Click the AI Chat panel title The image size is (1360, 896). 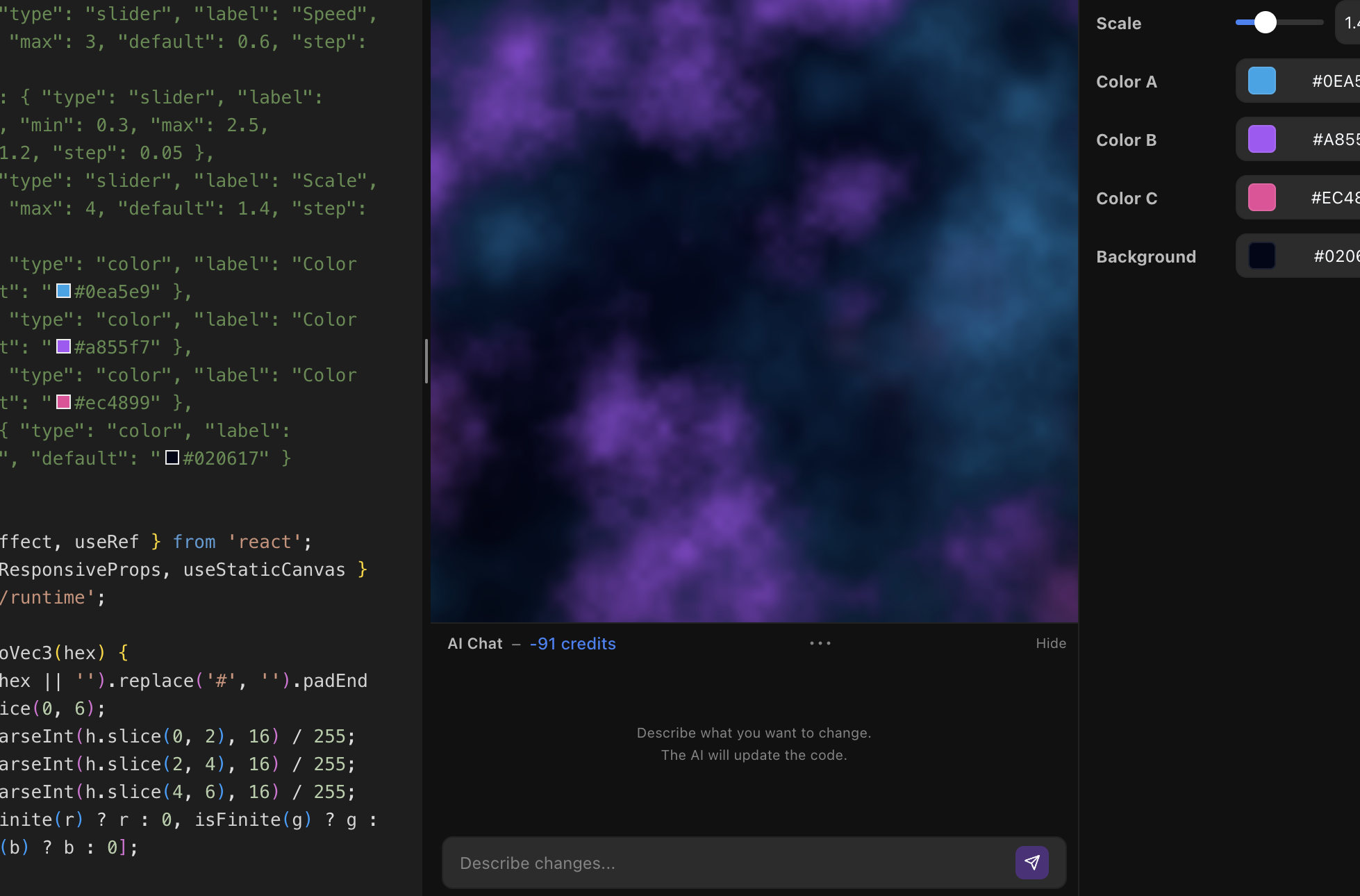(x=475, y=644)
